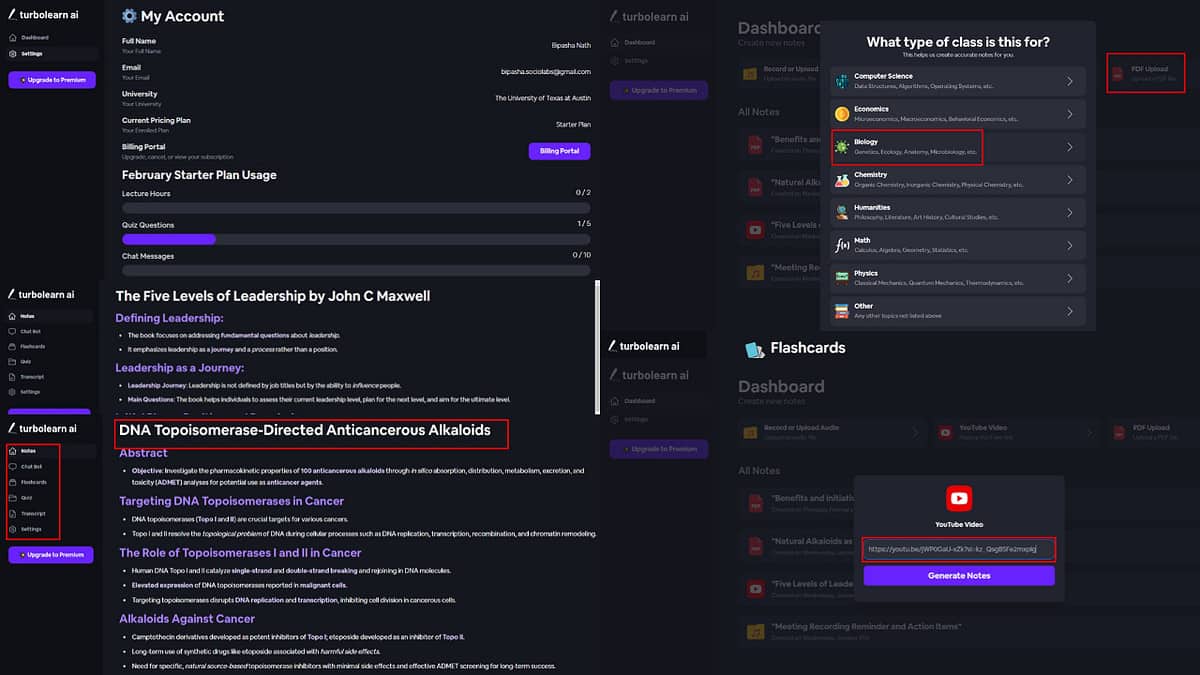The height and width of the screenshot is (675, 1200).
Task: Click Transcript page icon in DNA Topoisomerase notes sidebar
Action: point(12,513)
